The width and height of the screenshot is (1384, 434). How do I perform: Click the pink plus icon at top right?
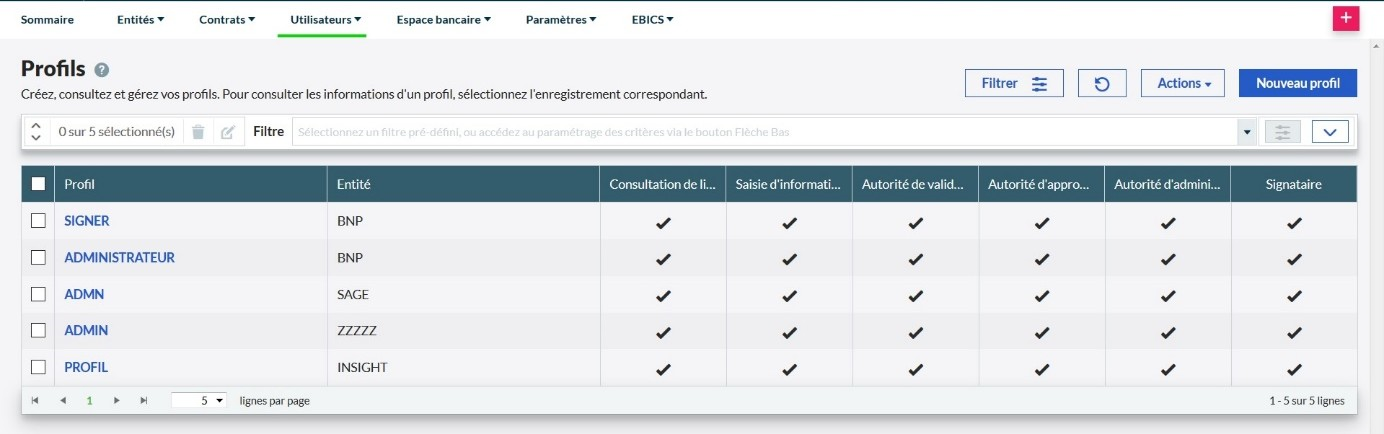click(x=1346, y=19)
